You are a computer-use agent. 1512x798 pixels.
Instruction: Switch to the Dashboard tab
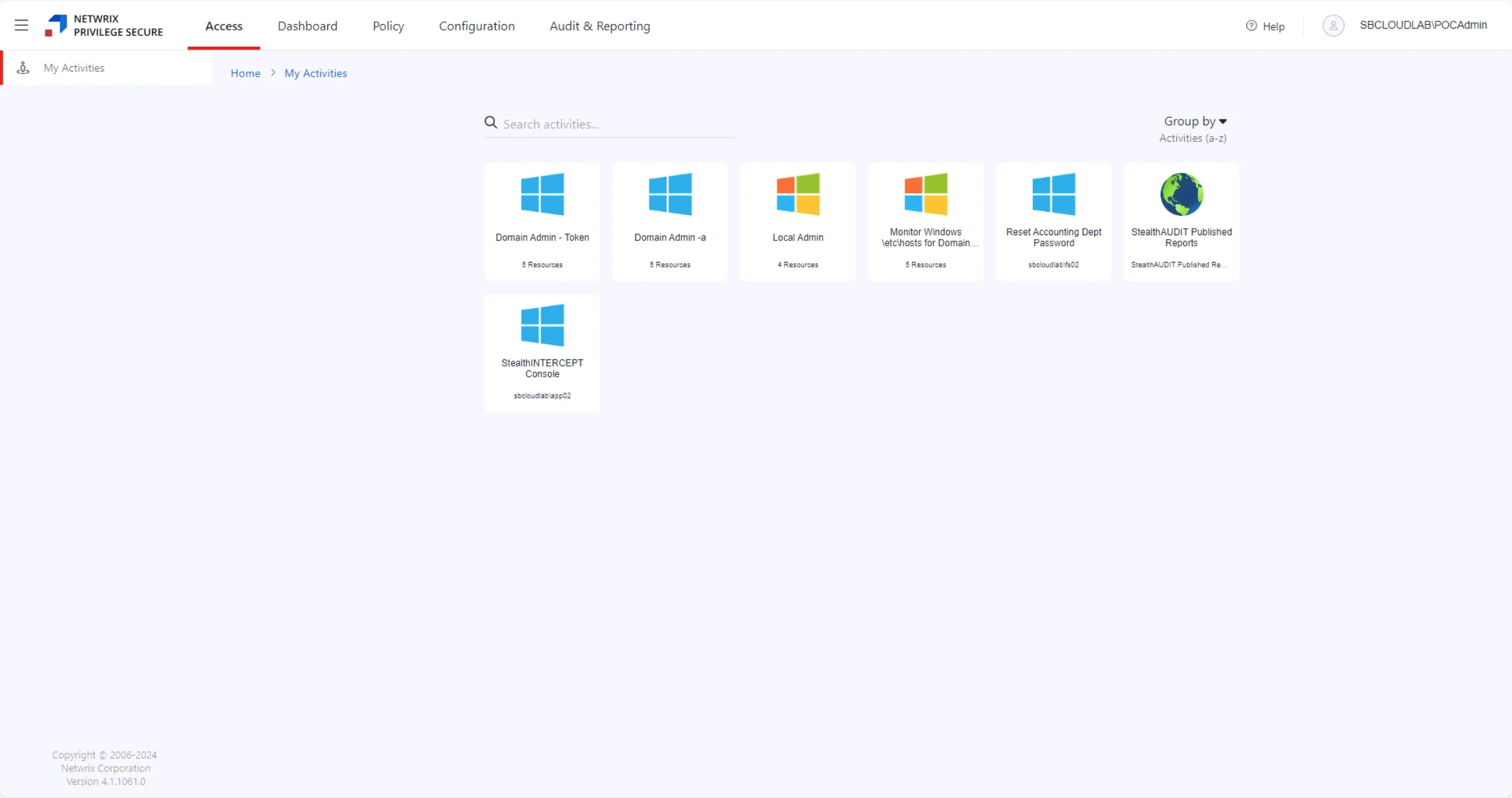[x=307, y=26]
